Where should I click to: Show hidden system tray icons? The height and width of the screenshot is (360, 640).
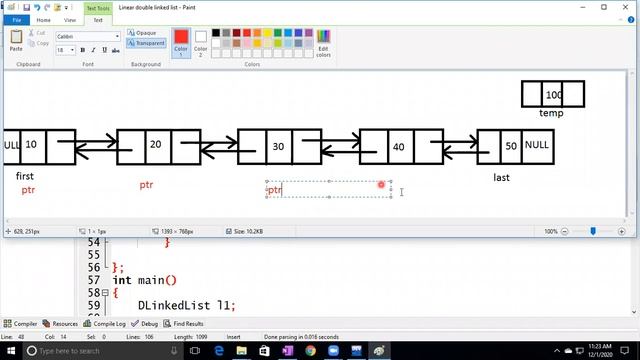(557, 351)
